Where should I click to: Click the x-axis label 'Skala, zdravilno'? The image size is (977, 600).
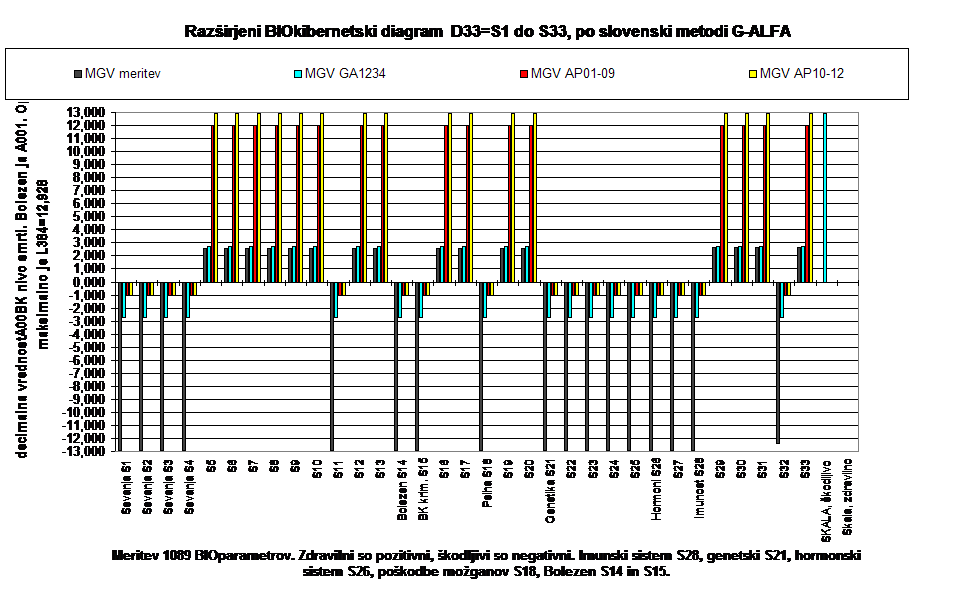tap(847, 497)
